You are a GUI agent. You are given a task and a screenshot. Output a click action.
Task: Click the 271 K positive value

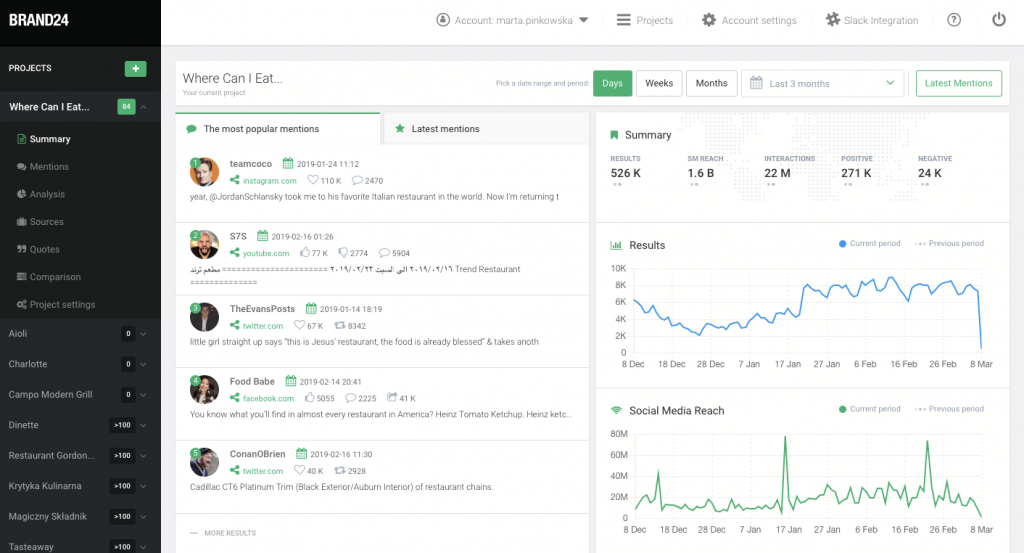click(856, 173)
